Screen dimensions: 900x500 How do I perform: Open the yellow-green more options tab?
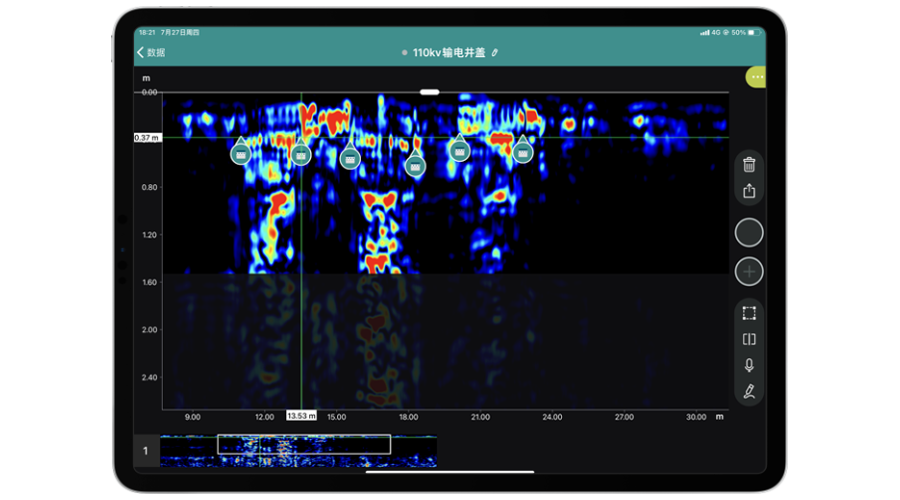[x=756, y=77]
